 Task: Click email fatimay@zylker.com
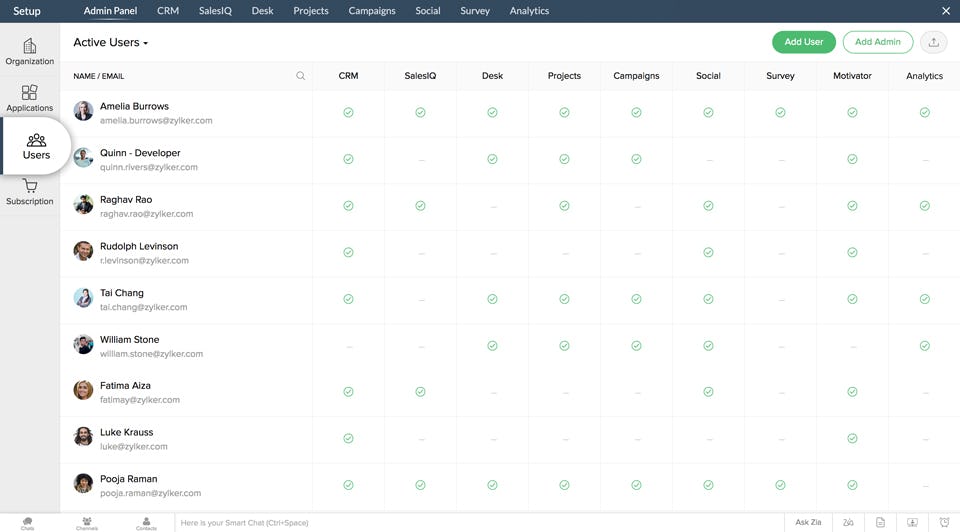[x=140, y=400]
